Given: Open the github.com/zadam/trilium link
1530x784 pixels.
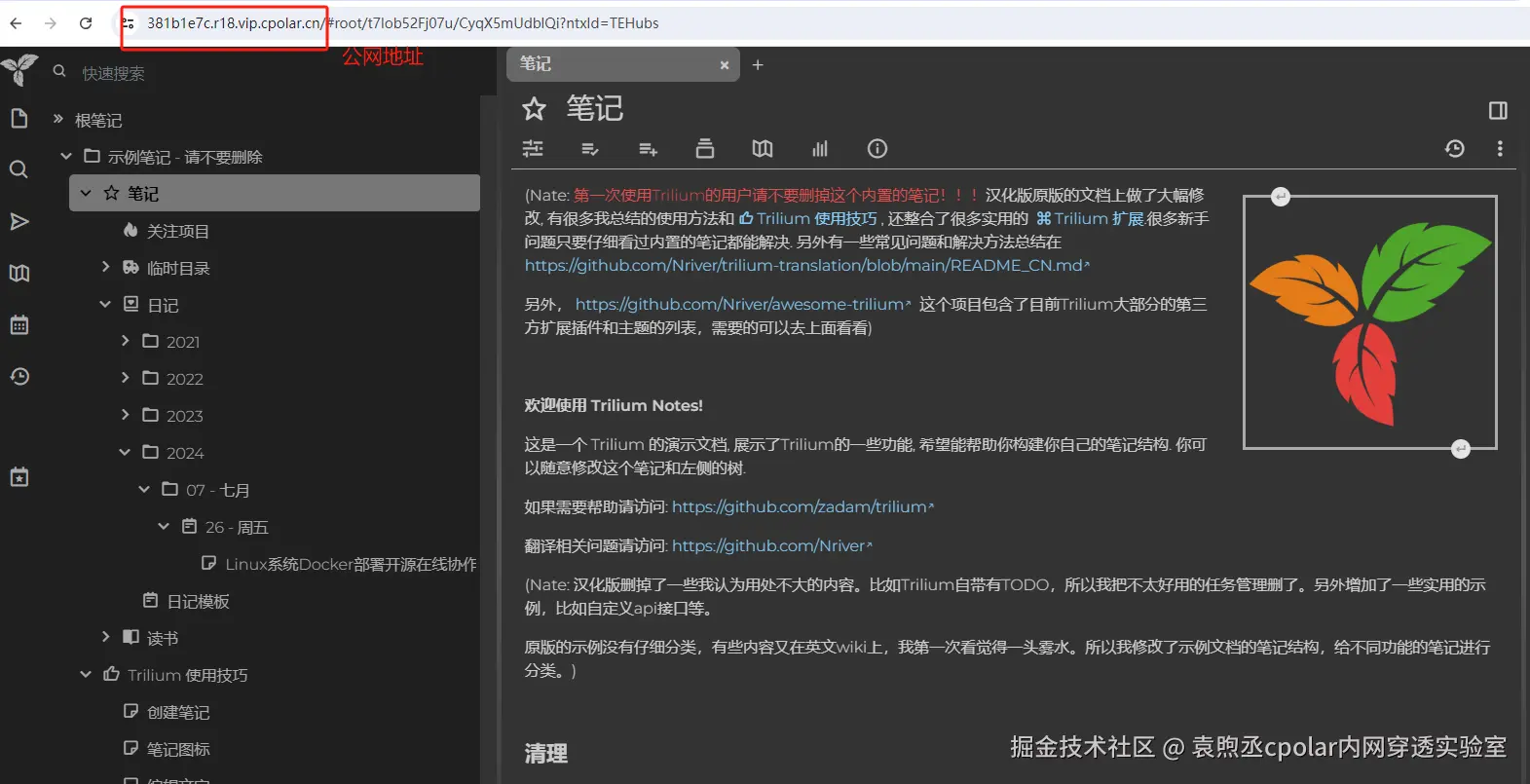Looking at the screenshot, I should click(802, 506).
